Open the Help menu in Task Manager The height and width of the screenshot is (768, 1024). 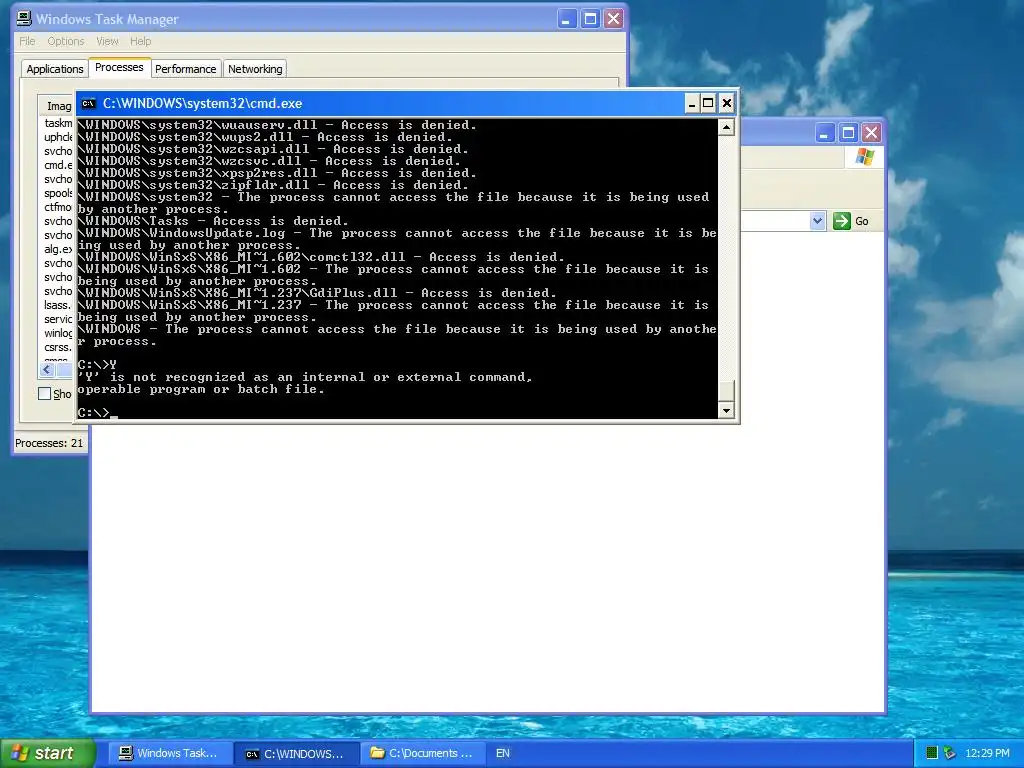pyautogui.click(x=140, y=41)
